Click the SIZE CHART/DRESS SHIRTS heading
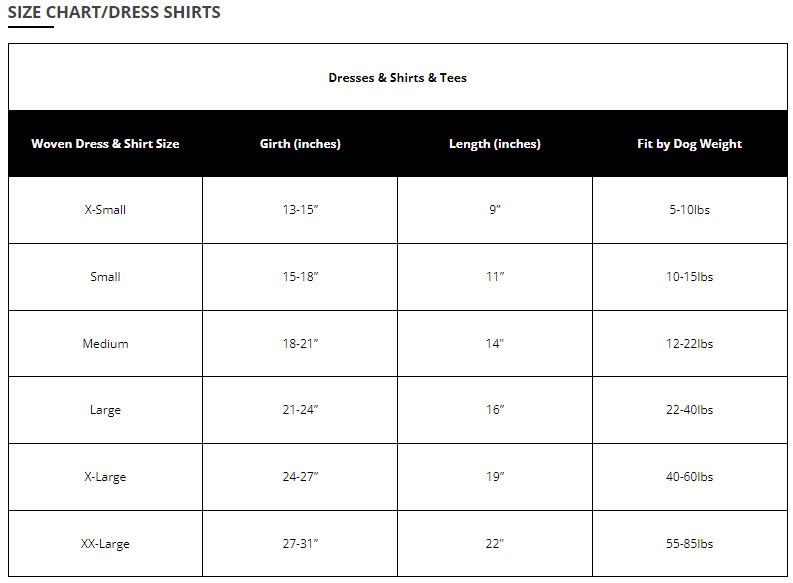The image size is (793, 583). coord(114,13)
